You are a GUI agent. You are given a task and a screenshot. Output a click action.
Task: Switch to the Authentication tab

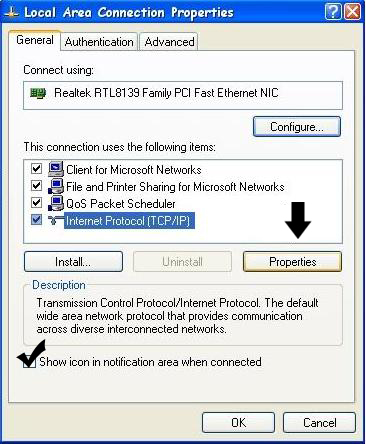coord(99,42)
